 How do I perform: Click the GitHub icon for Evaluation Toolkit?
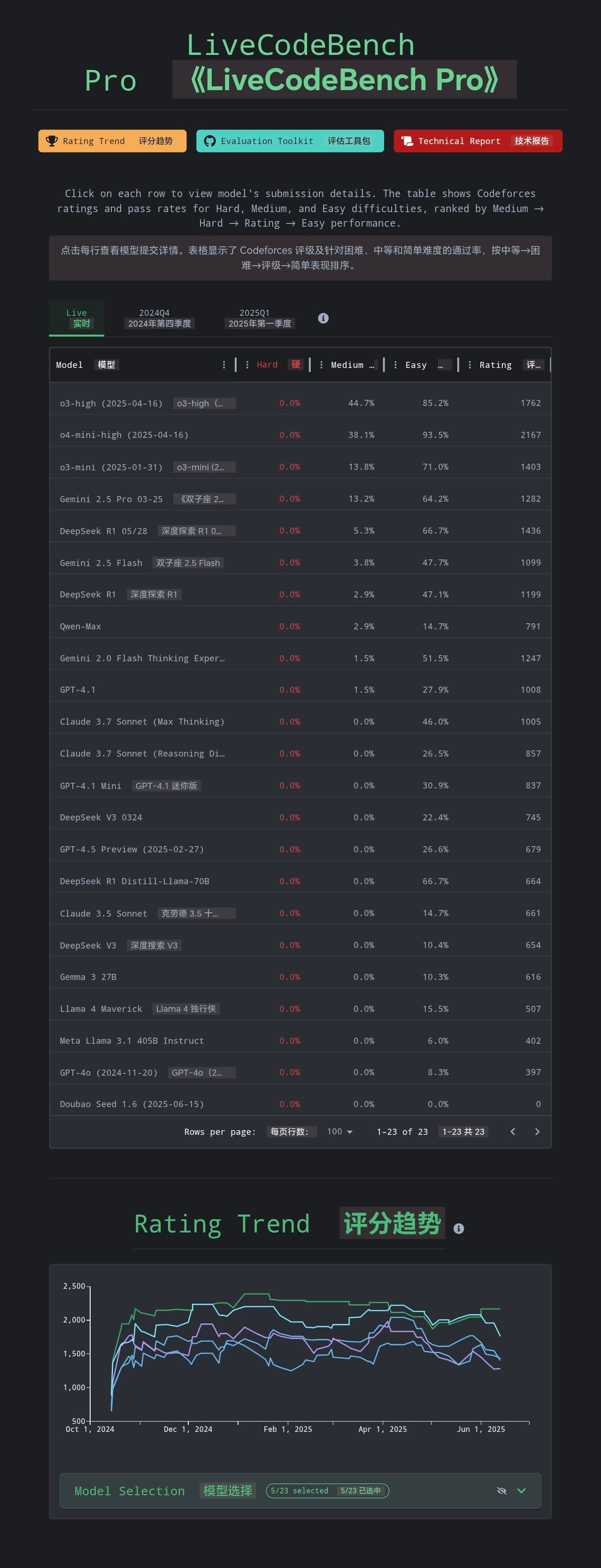[x=210, y=141]
